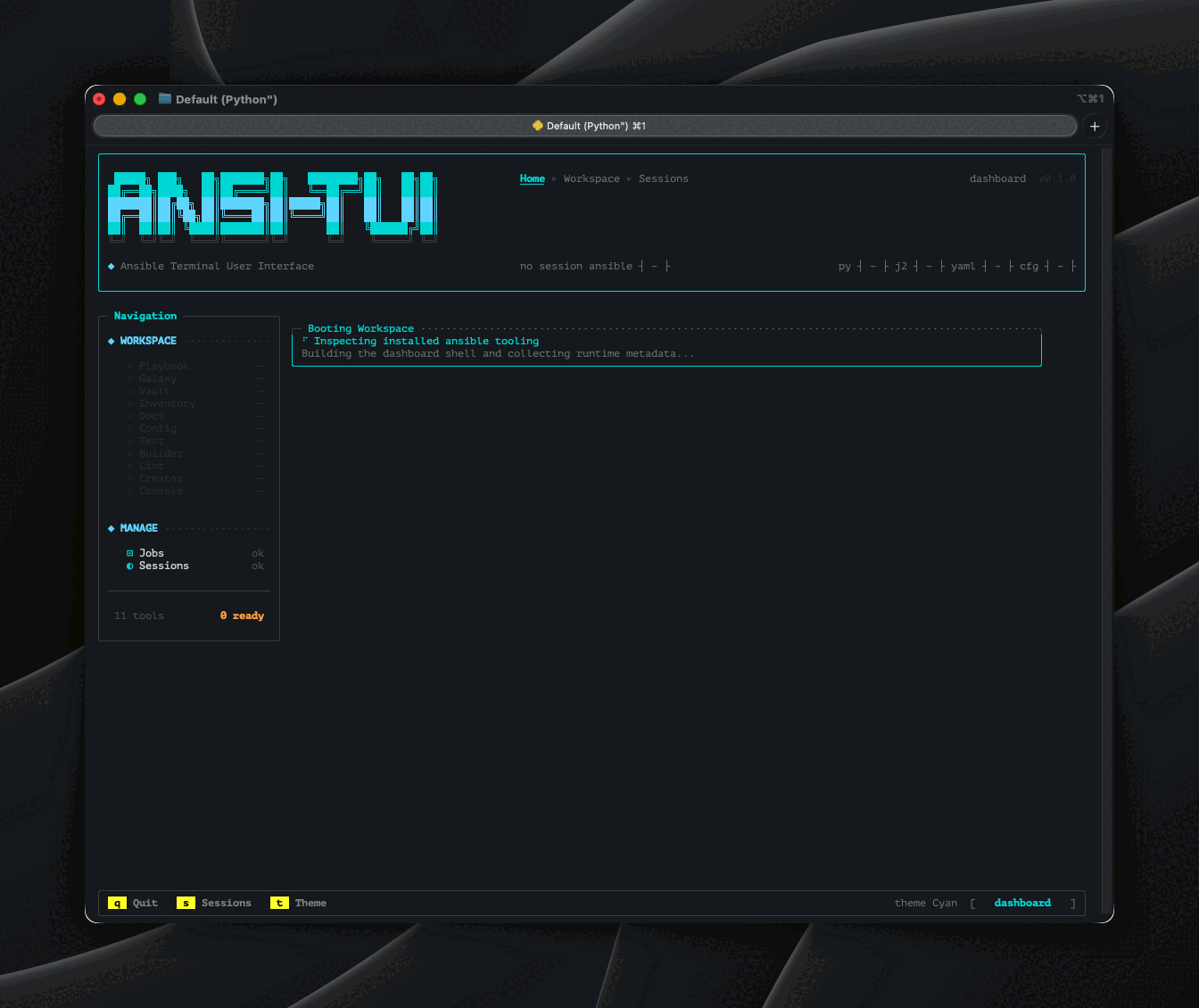
Task: Click the Home breadcrumb link
Action: 532,178
